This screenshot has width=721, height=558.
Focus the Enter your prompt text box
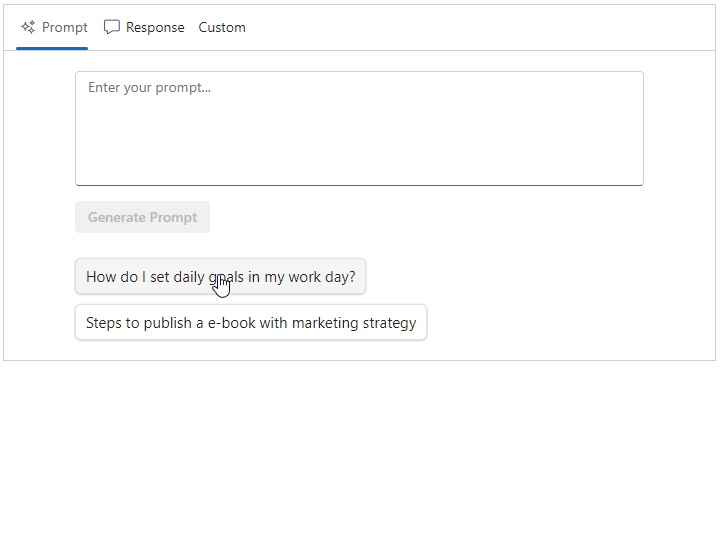click(x=359, y=128)
